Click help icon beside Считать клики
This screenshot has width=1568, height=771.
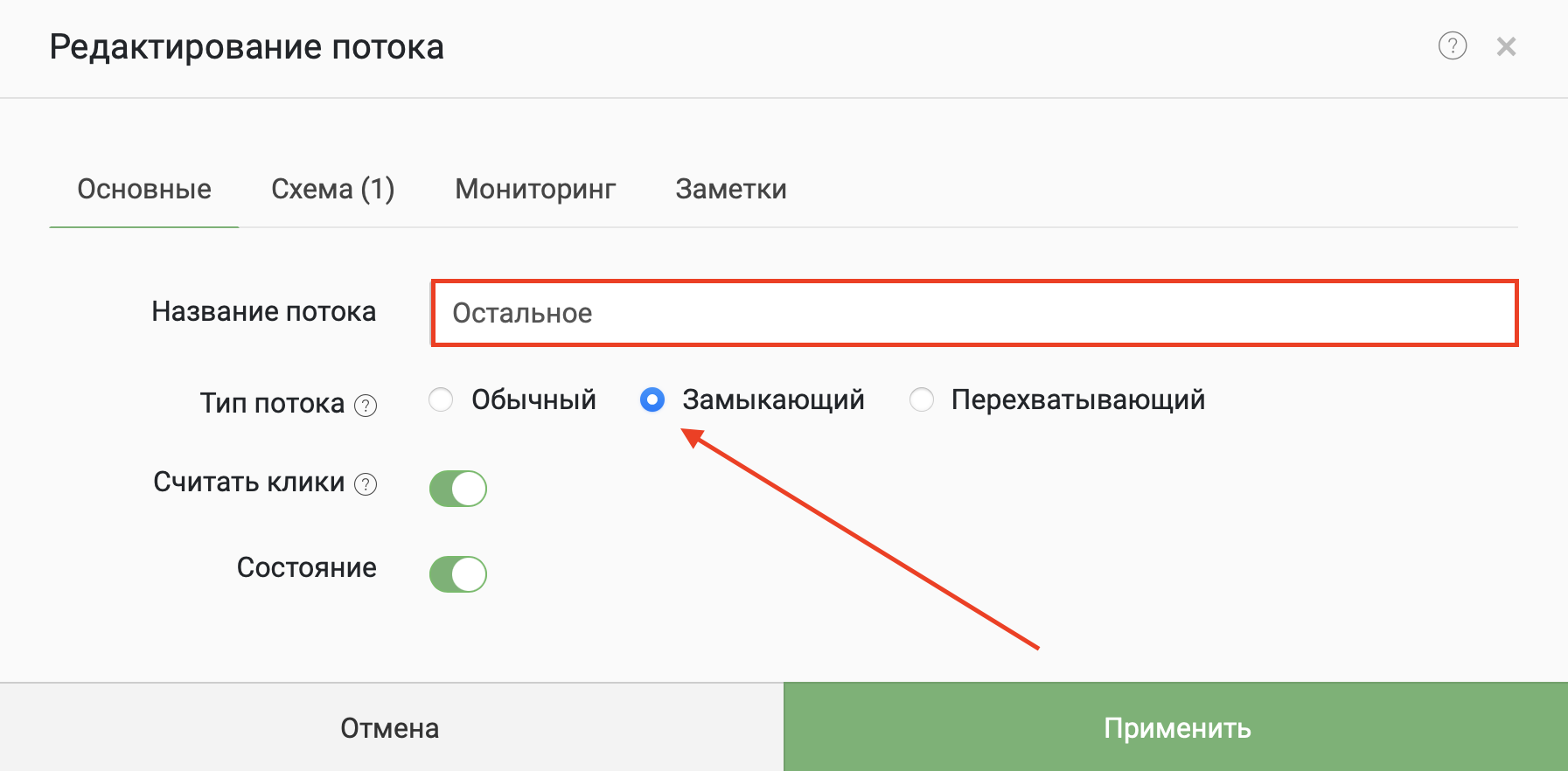pos(366,484)
